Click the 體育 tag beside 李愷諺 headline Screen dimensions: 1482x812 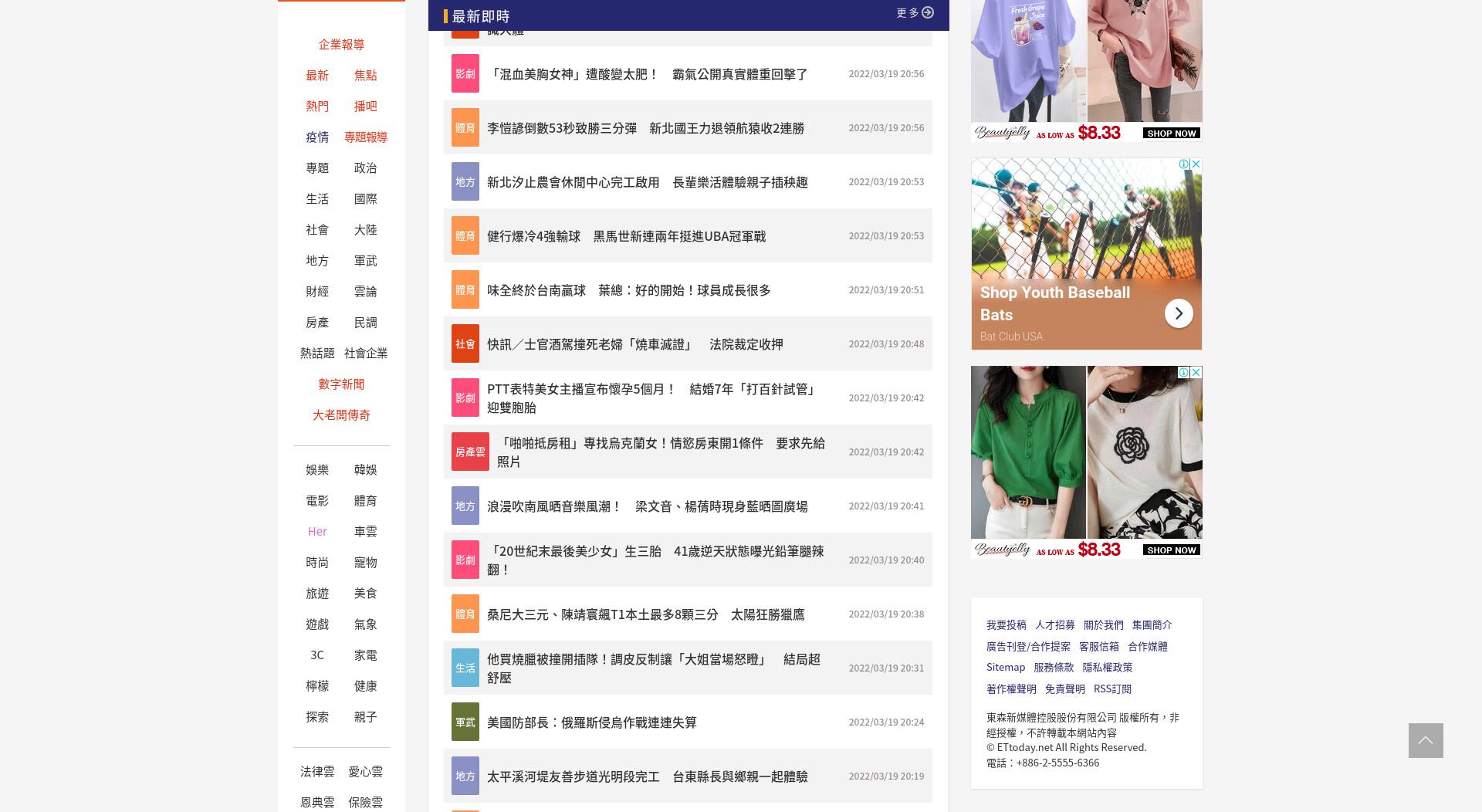[x=465, y=127]
